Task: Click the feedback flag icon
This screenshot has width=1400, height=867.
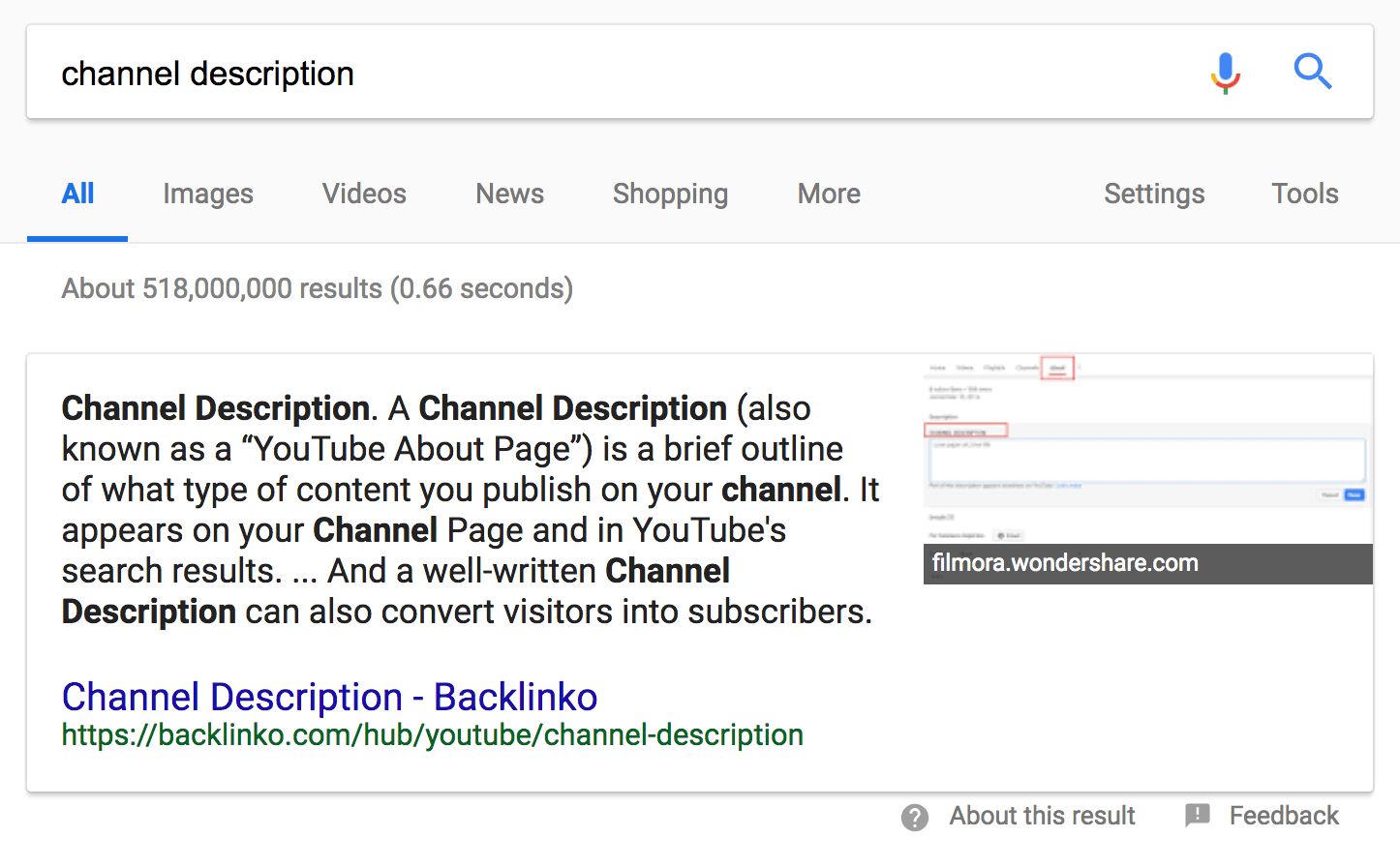Action: (x=1198, y=815)
